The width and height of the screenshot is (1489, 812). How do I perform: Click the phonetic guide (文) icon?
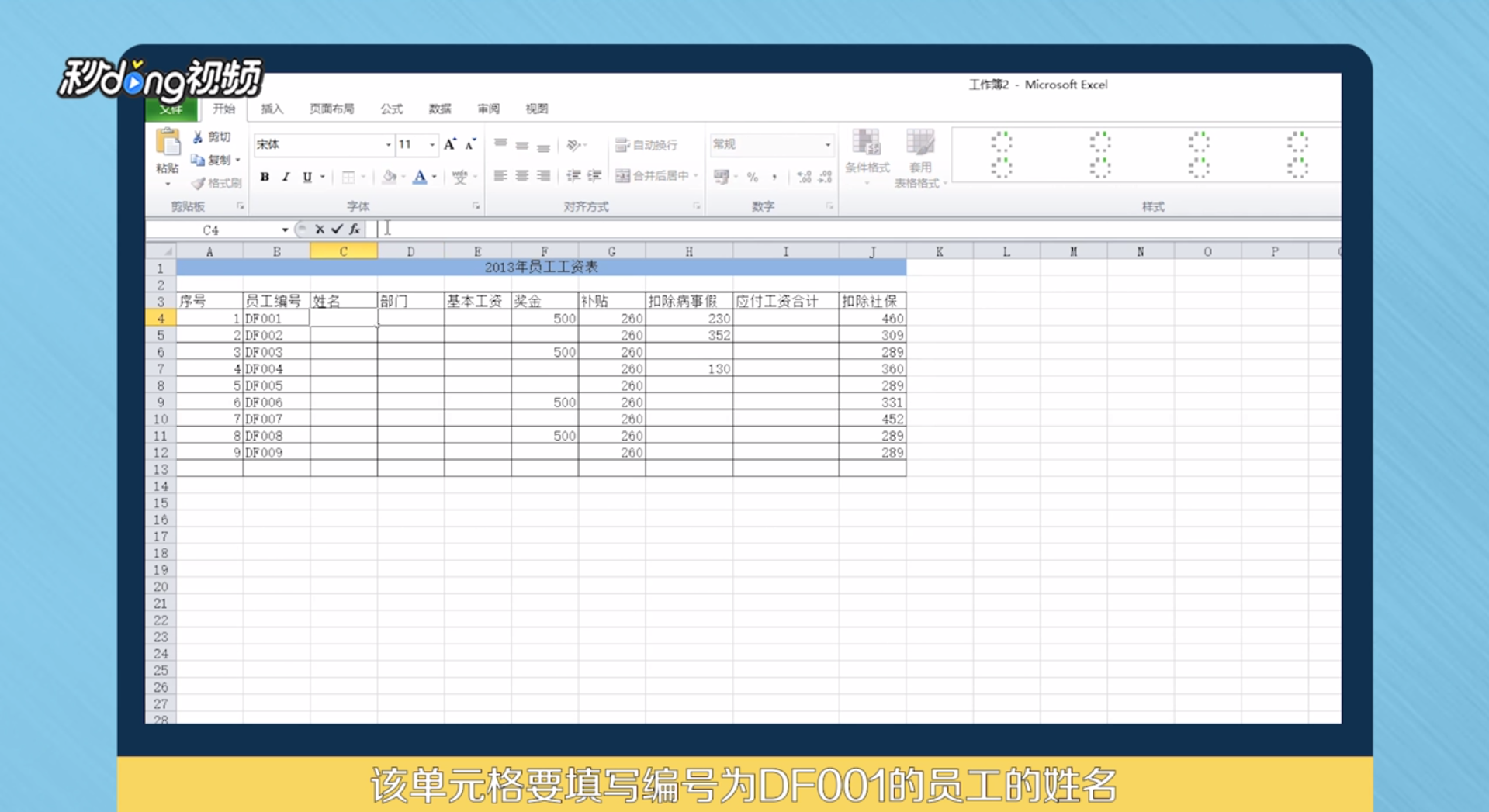point(460,178)
